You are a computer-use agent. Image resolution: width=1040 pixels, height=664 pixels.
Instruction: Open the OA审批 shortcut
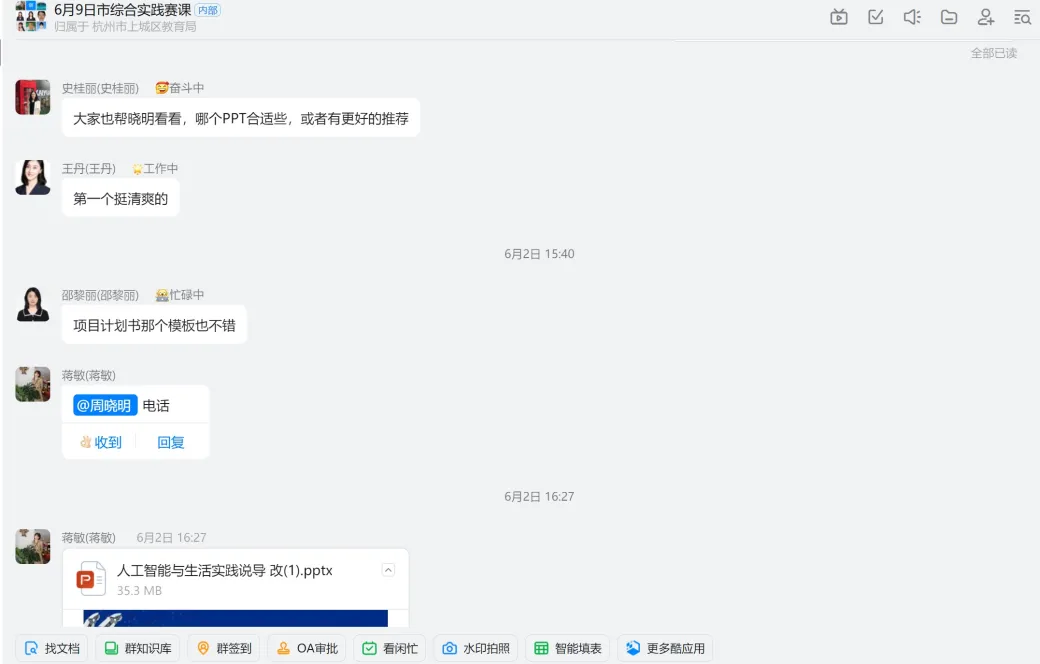[x=307, y=648]
